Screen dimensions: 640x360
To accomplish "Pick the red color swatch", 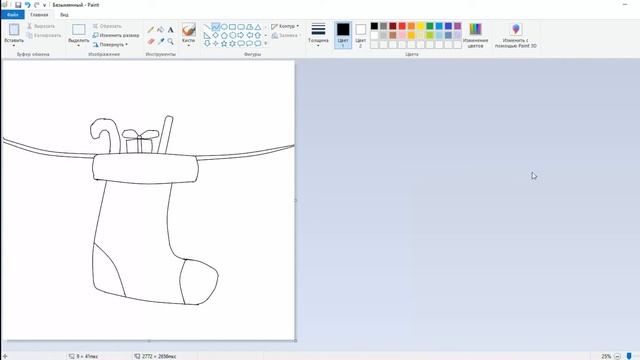I will [402, 26].
